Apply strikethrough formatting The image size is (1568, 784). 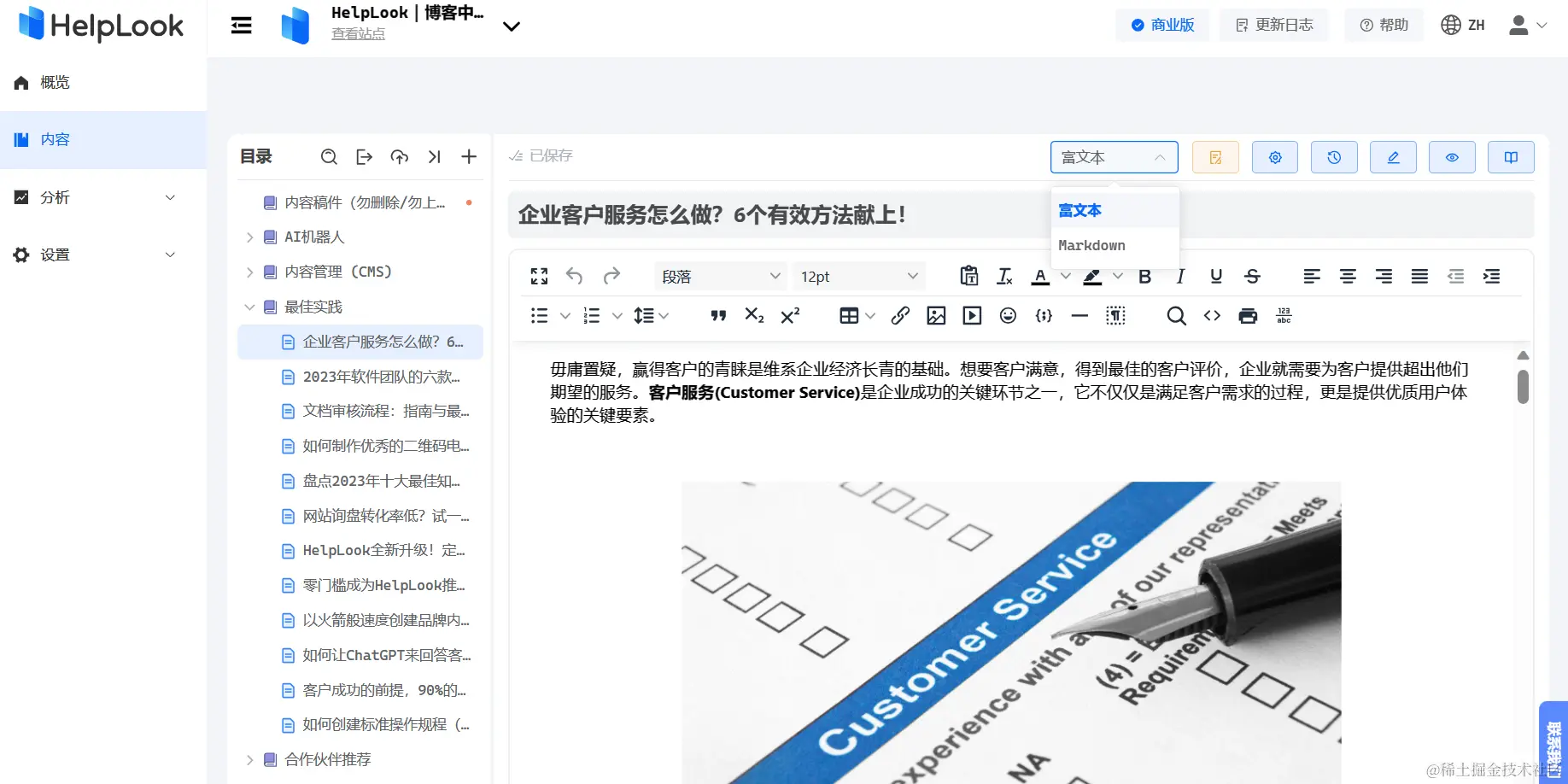pos(1252,276)
